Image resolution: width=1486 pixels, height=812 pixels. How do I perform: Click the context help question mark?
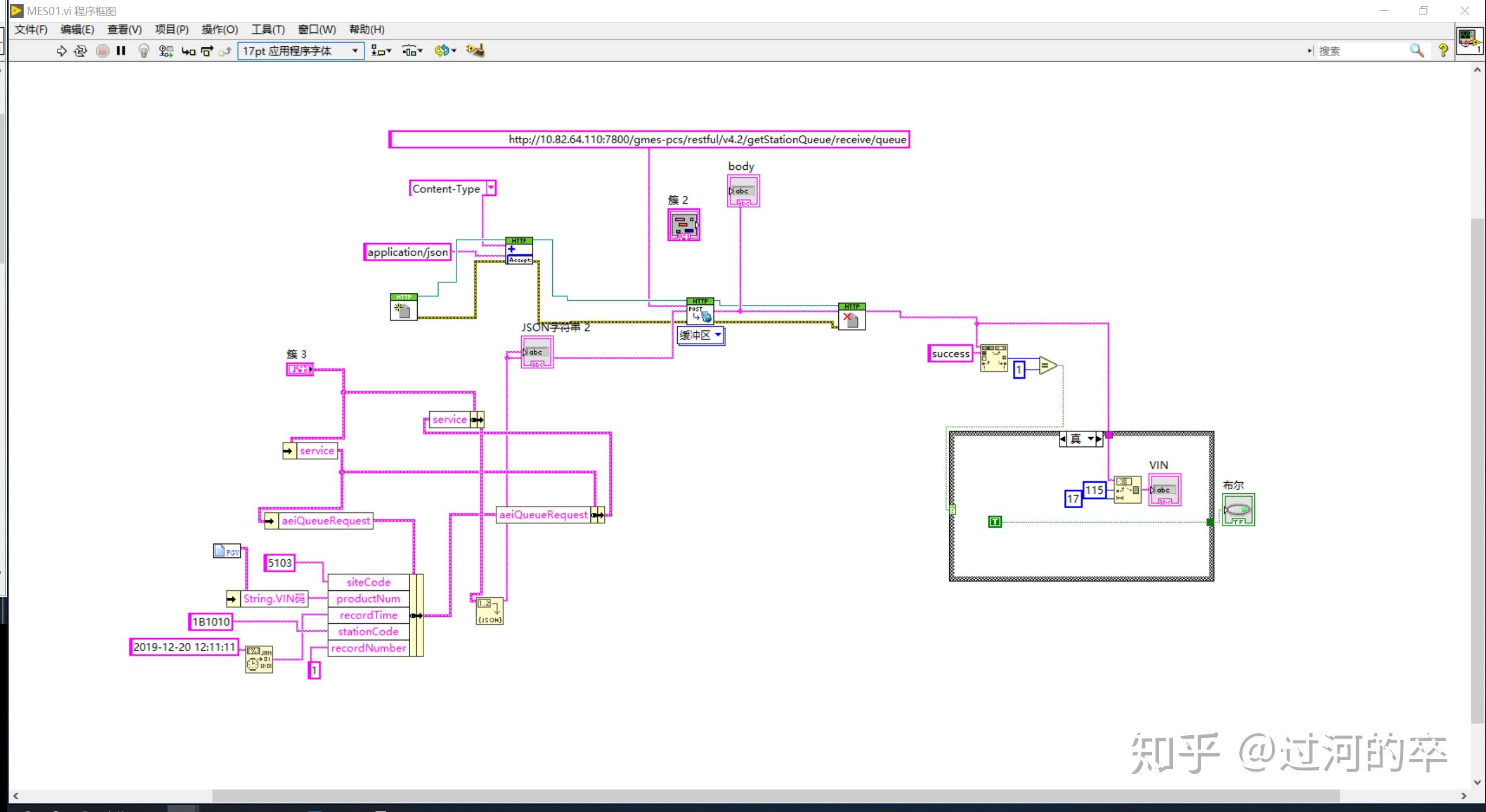(1443, 51)
